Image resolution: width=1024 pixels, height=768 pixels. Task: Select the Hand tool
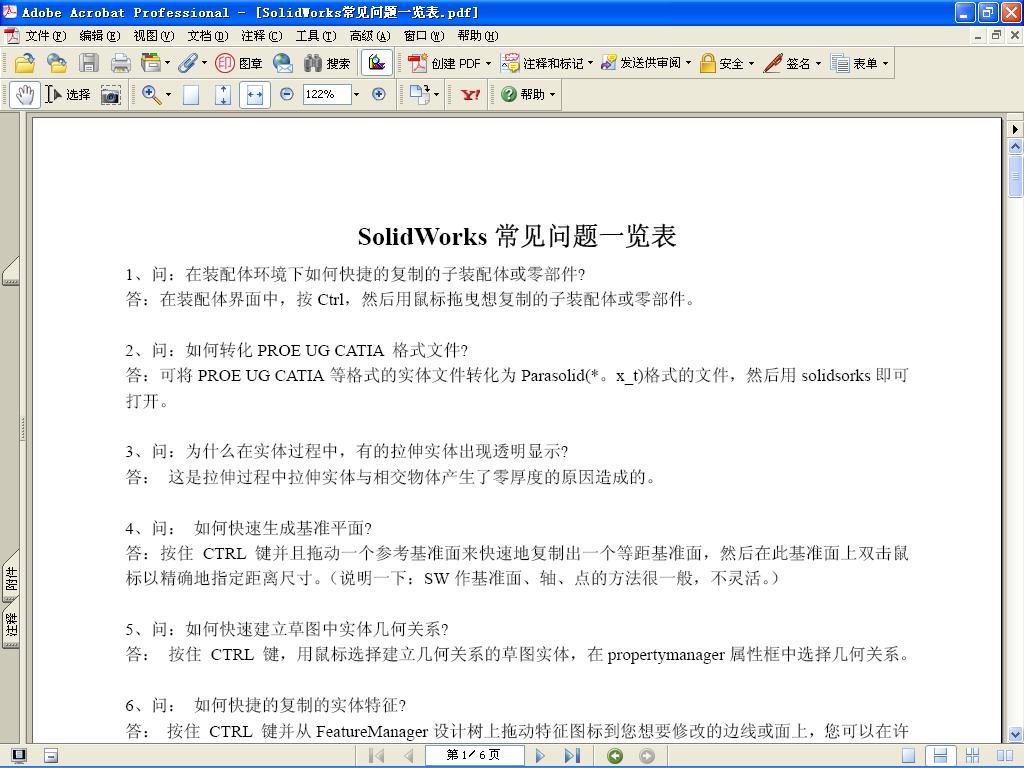pos(25,95)
